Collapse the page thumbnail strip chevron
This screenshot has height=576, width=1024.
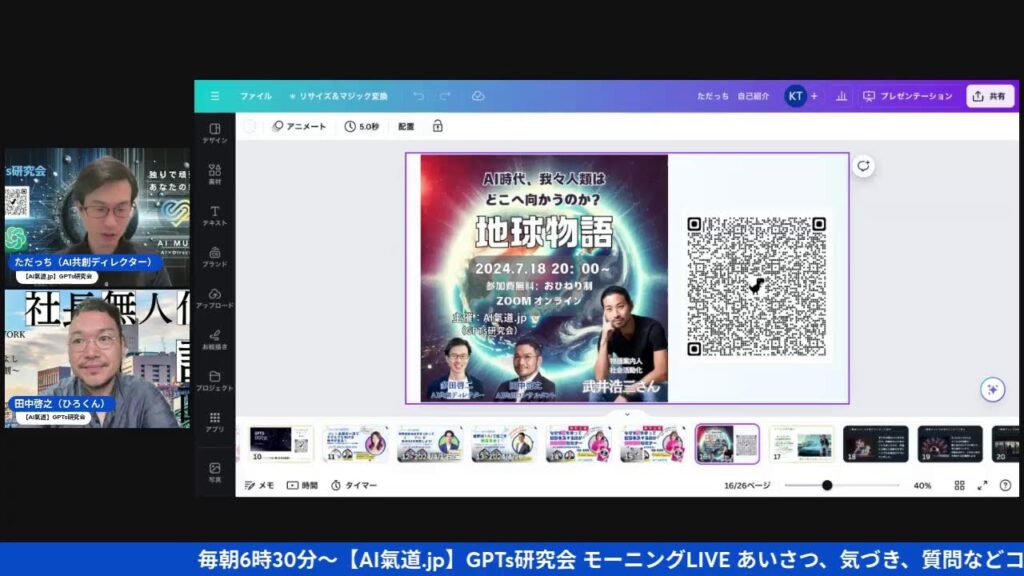click(627, 414)
